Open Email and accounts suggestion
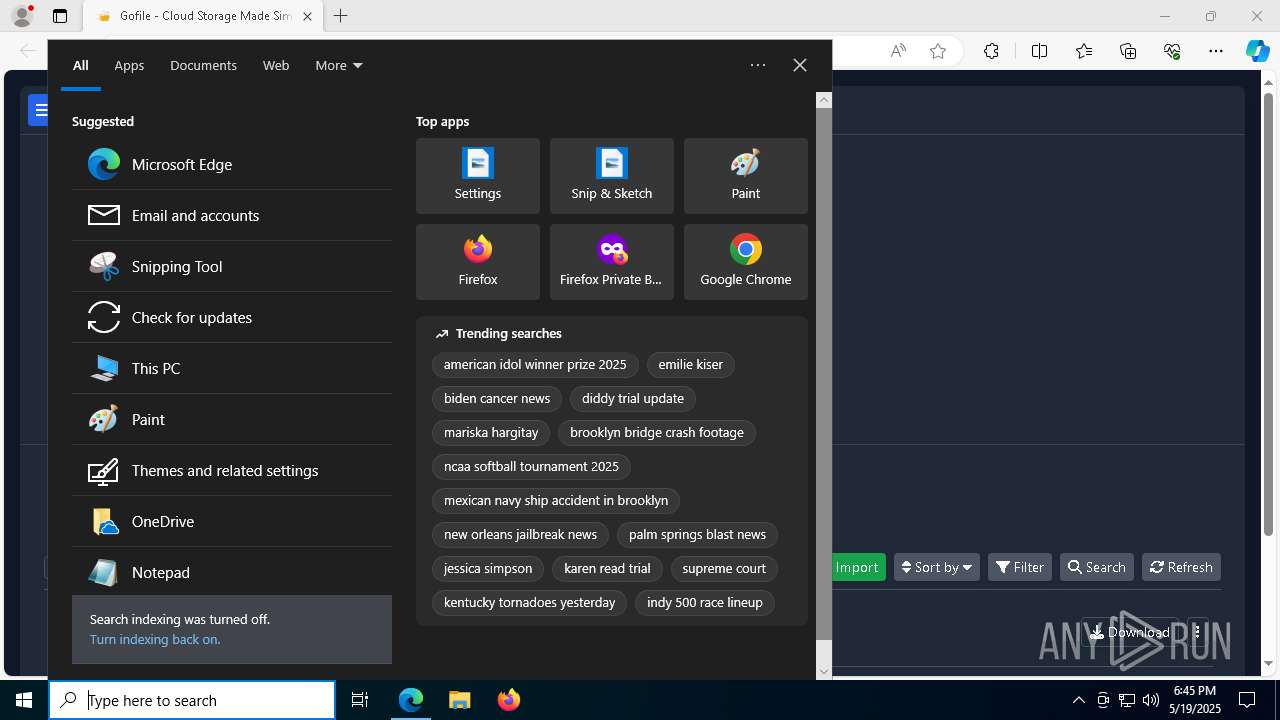1280x720 pixels. click(x=232, y=215)
